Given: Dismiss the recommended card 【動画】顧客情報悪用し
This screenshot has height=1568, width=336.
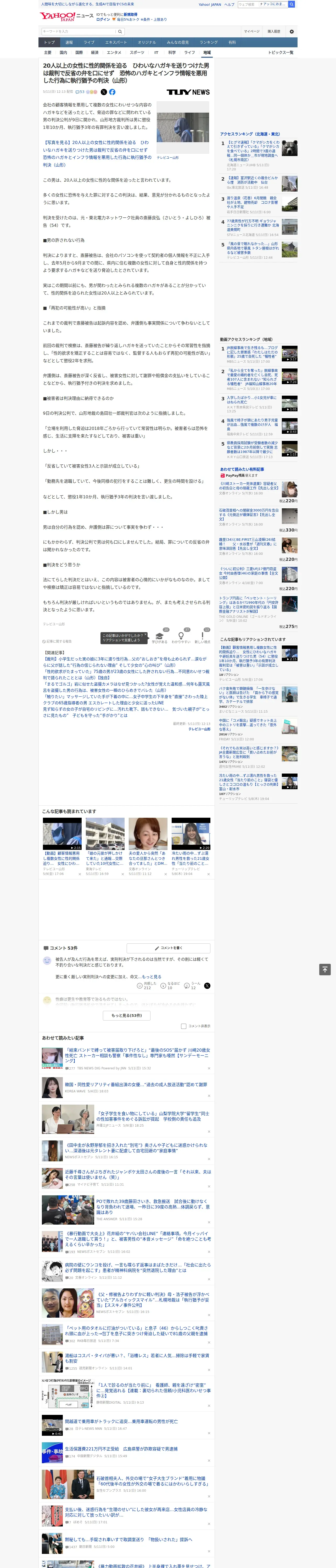Looking at the screenshot, I should coord(79,874).
